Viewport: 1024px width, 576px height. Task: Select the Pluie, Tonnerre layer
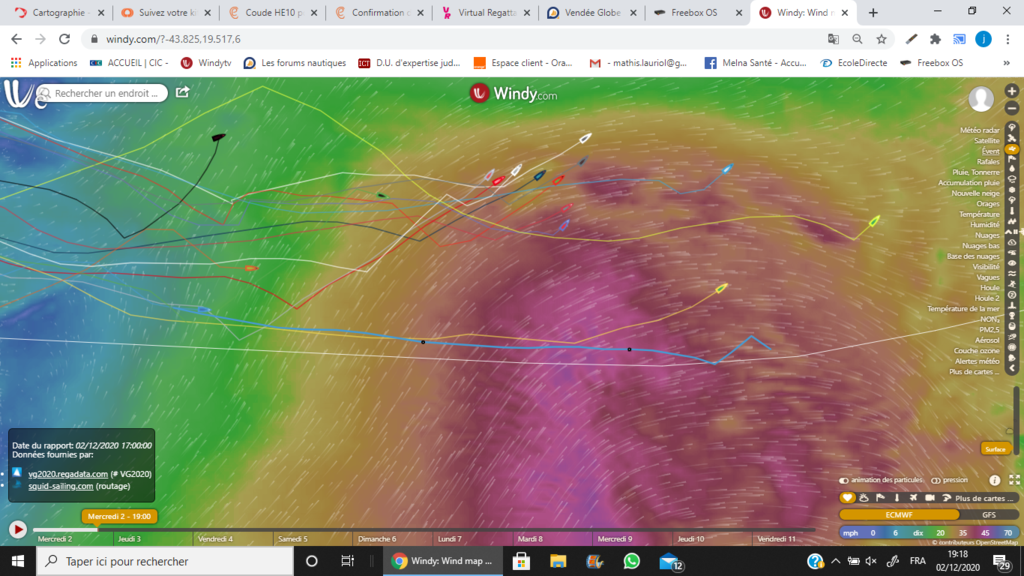[976, 172]
